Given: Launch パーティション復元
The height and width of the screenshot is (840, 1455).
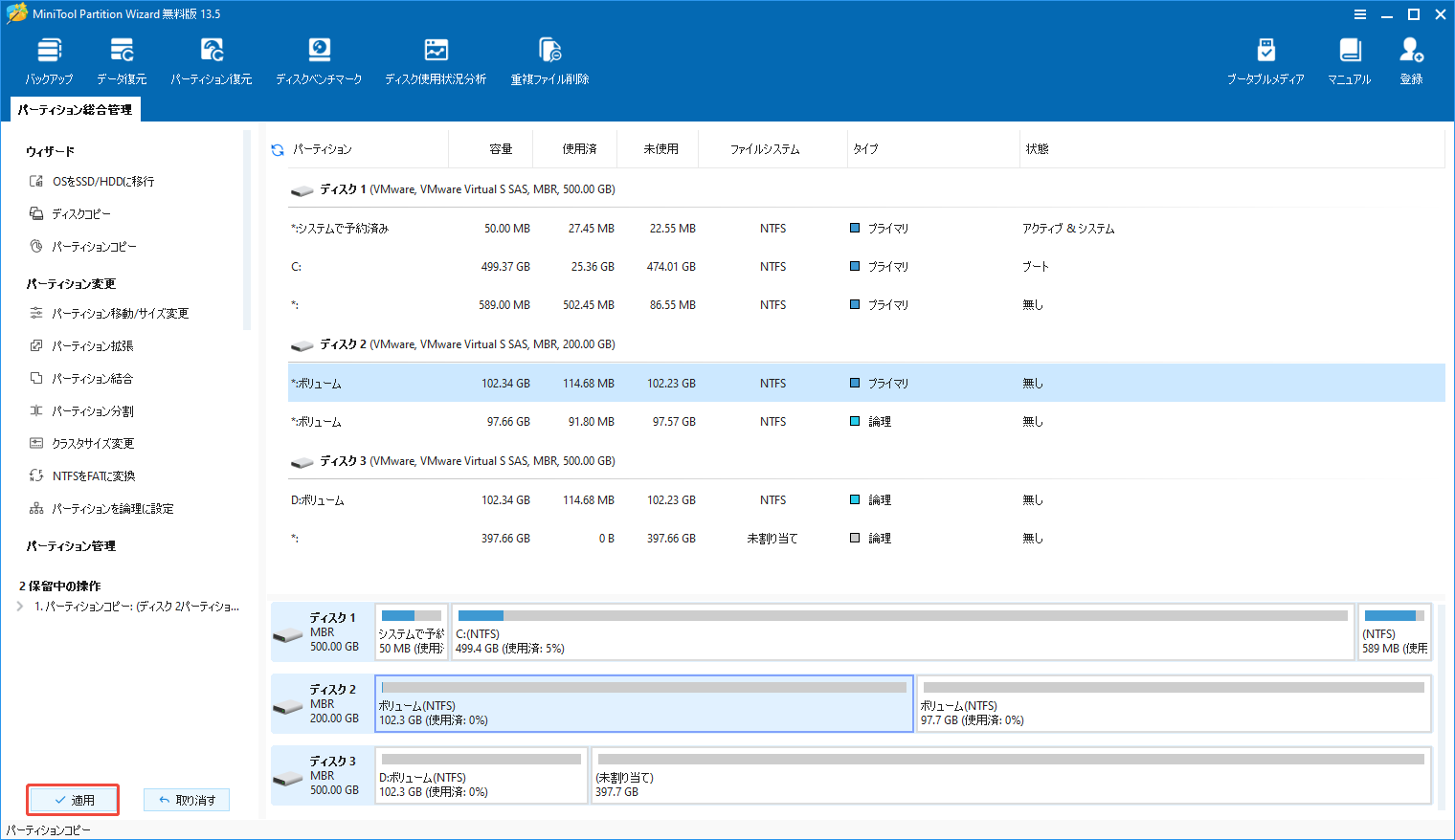Looking at the screenshot, I should [211, 57].
